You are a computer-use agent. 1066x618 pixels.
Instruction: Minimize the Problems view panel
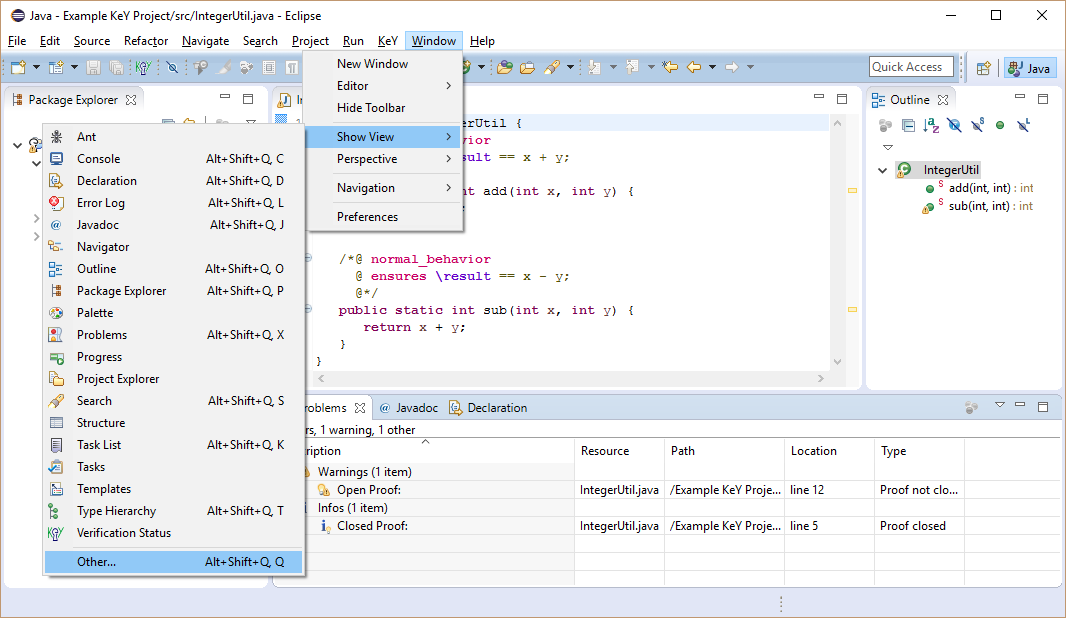pos(1020,405)
